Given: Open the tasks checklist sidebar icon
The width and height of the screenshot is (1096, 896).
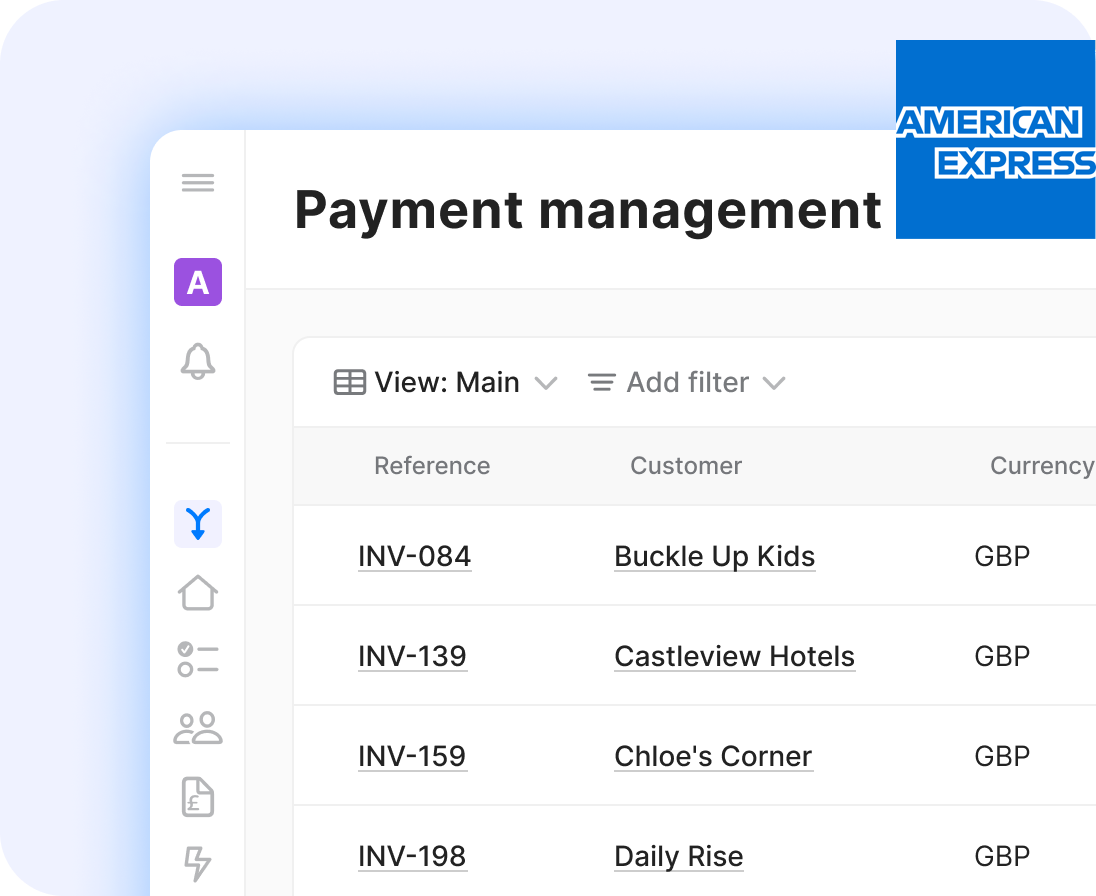Looking at the screenshot, I should coord(198,660).
